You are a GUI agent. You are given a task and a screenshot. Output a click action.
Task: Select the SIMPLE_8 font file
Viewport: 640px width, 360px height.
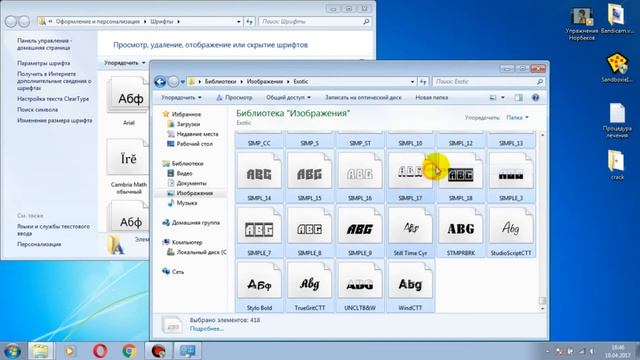click(x=309, y=231)
